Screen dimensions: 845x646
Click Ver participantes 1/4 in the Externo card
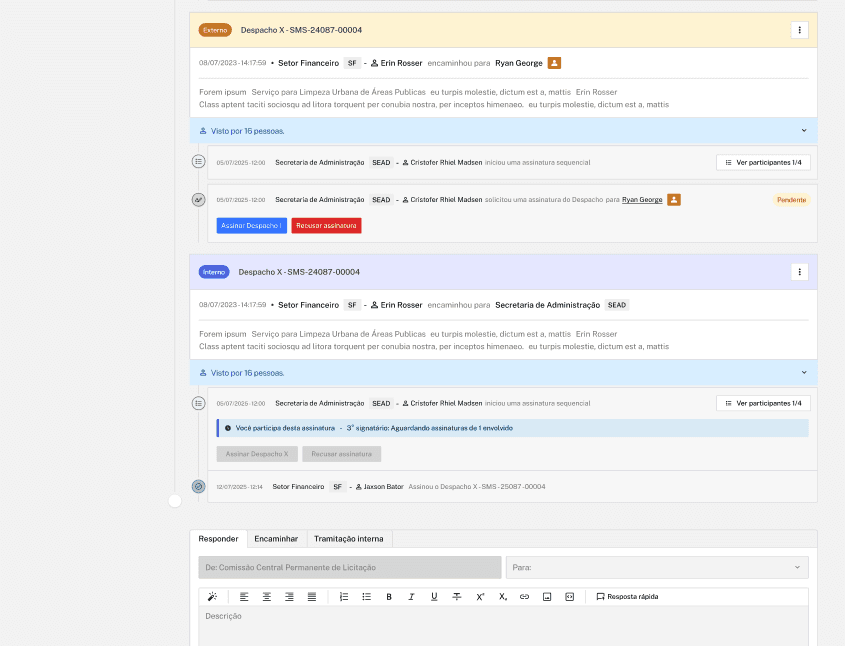[x=763, y=162]
